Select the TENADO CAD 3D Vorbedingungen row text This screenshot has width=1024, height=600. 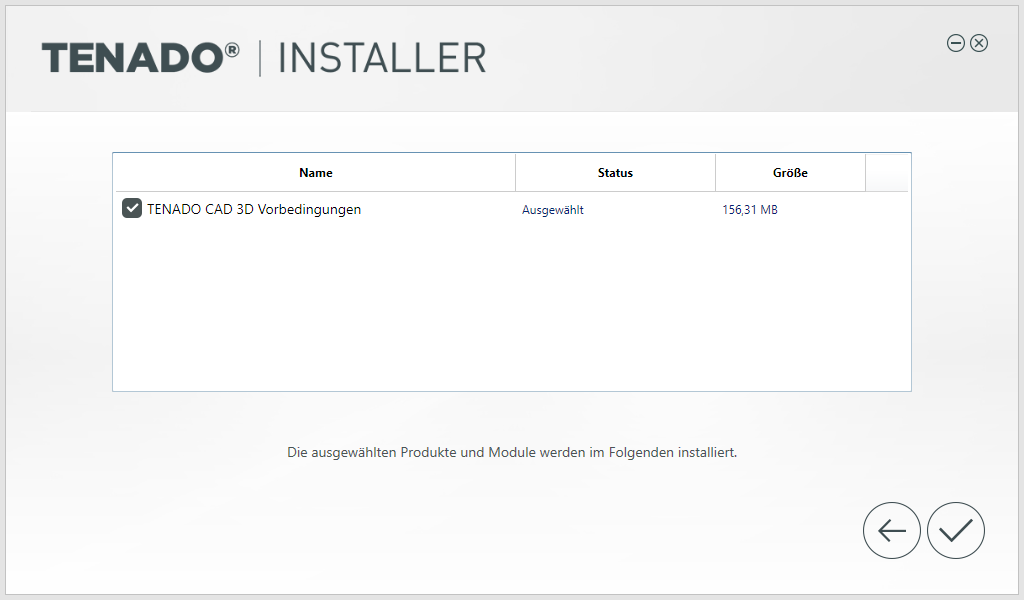coord(254,209)
